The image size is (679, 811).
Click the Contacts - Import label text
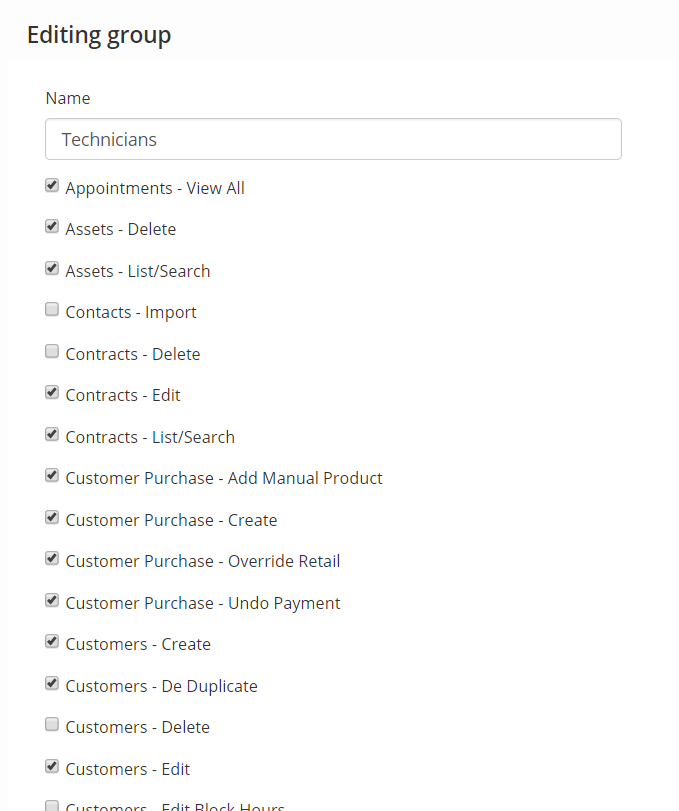[x=131, y=312]
